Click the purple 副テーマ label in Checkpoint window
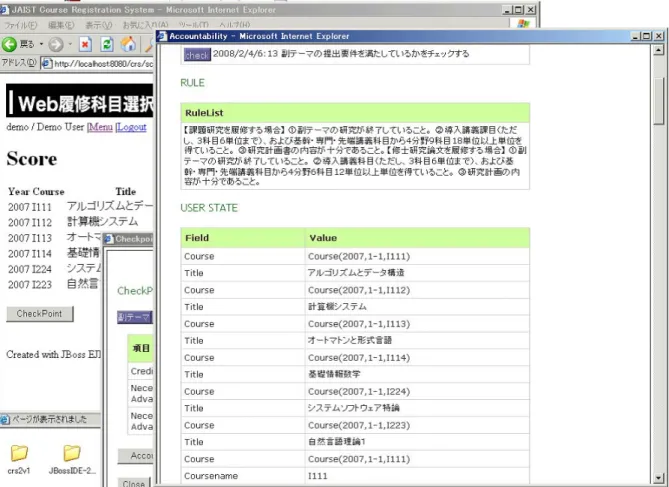 [x=135, y=317]
